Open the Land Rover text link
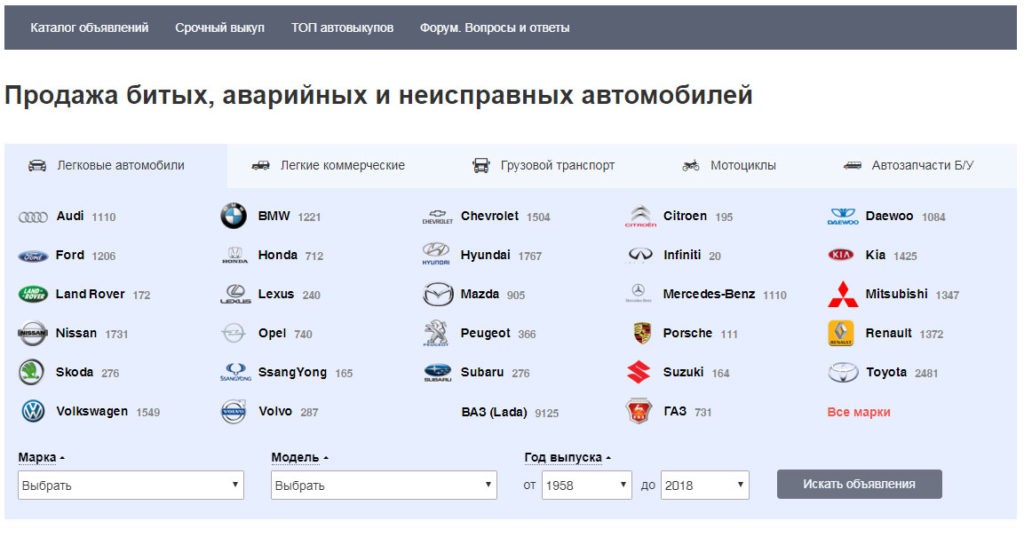The height and width of the screenshot is (537, 1024). 90,294
